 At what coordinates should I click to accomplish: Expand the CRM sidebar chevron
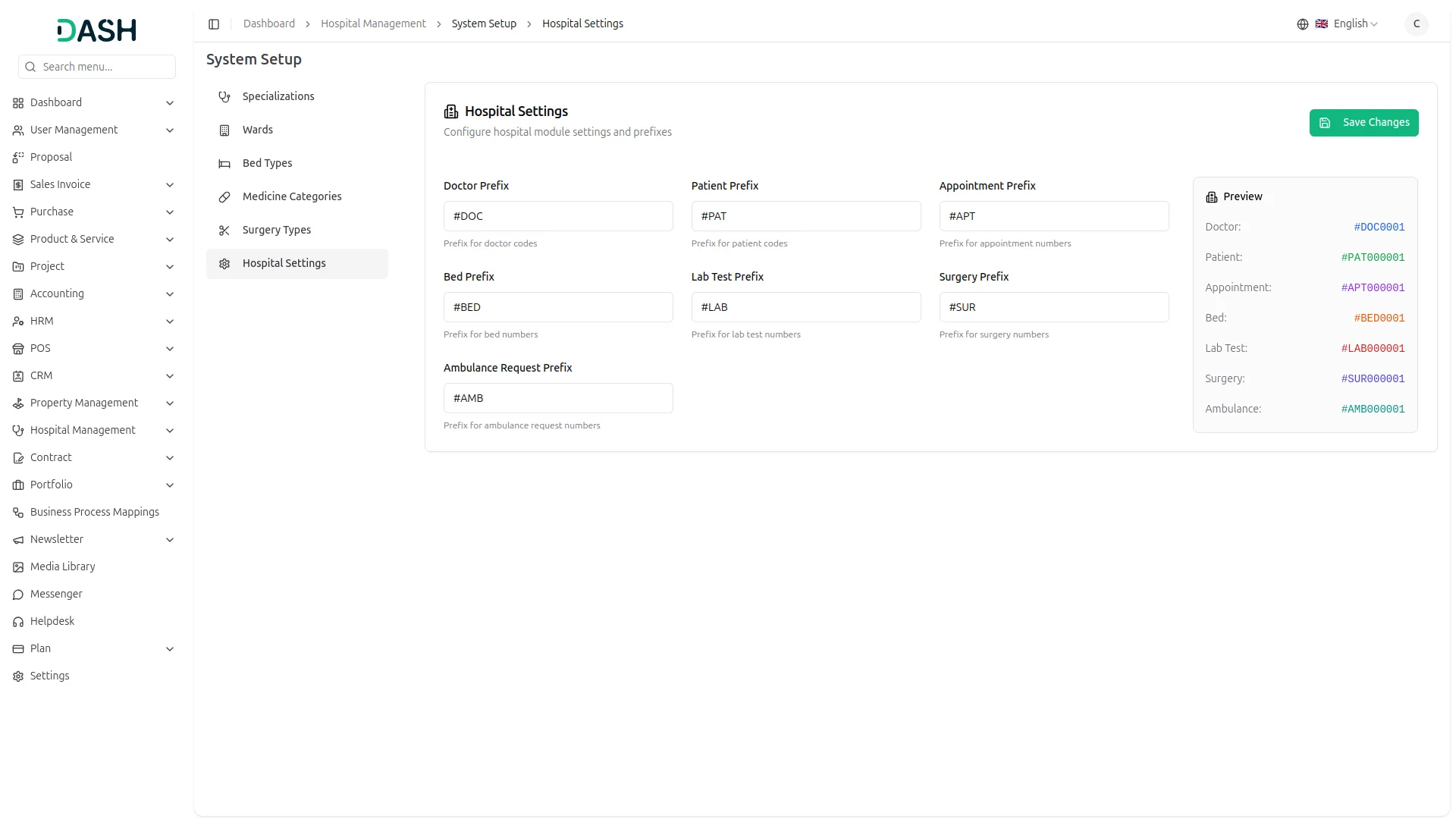point(170,376)
